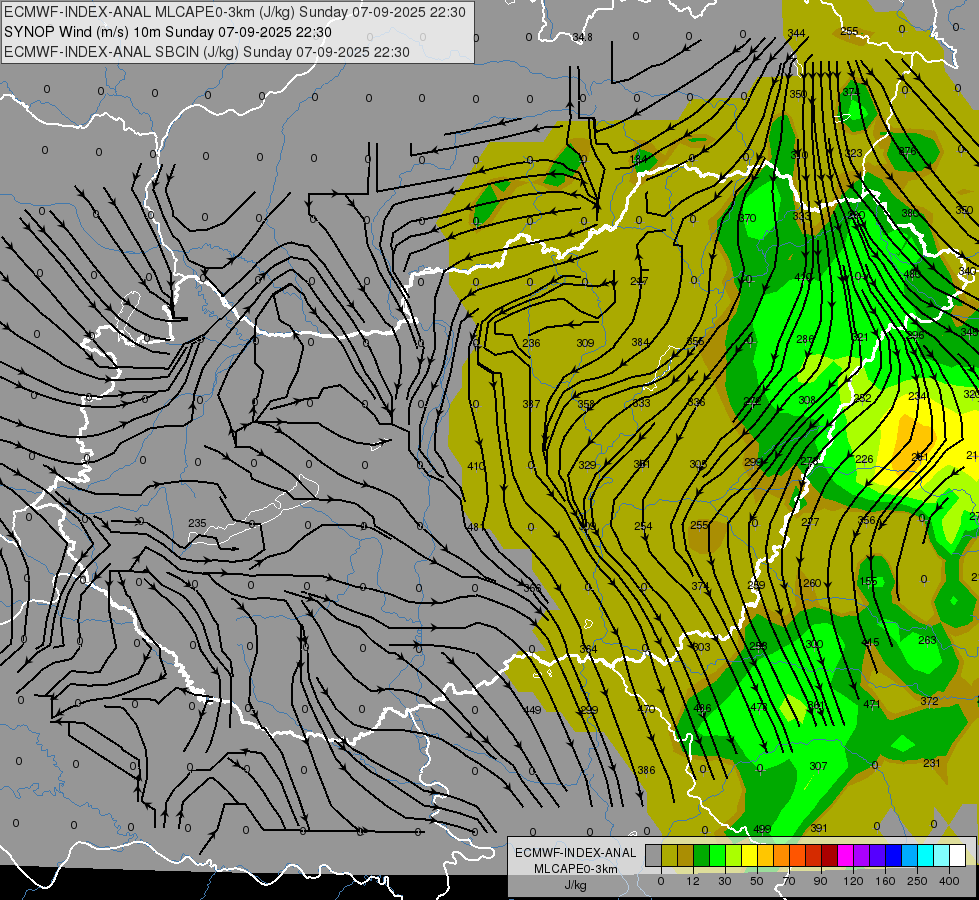Click the ECMWF-INDEX-ANAL label in the legend box

575,853
